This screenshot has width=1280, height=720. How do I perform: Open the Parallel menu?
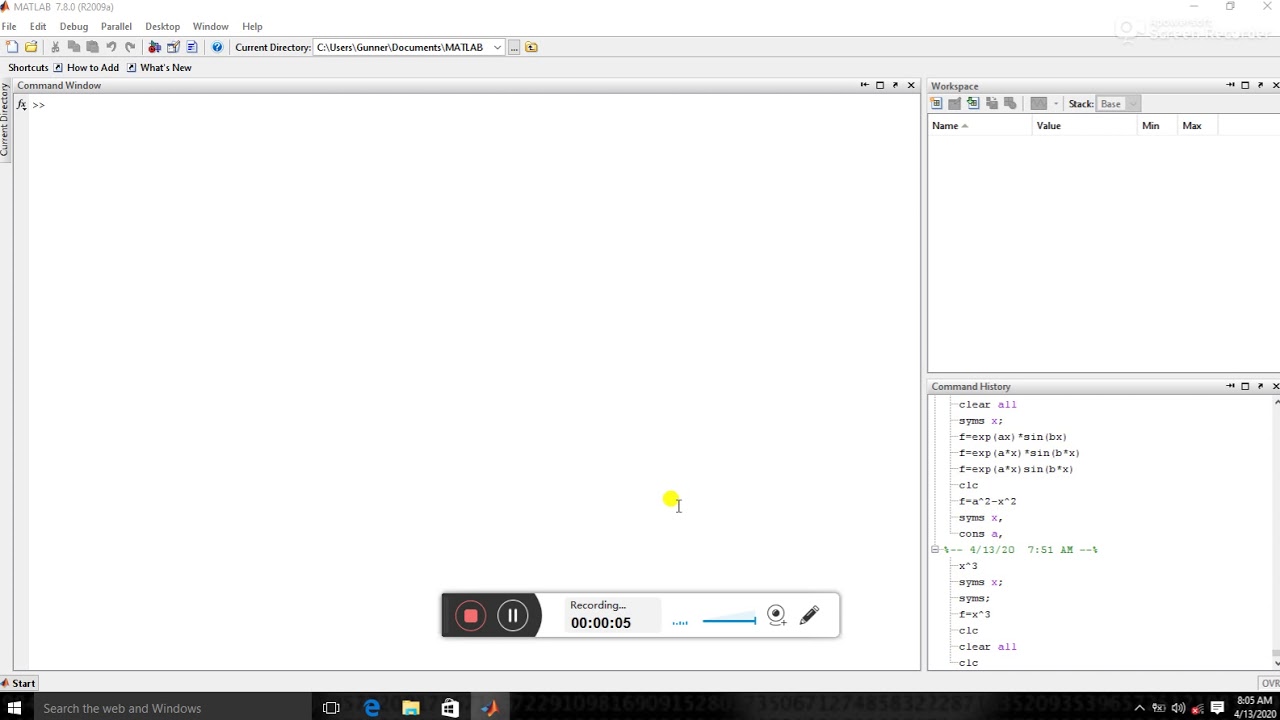[x=116, y=26]
